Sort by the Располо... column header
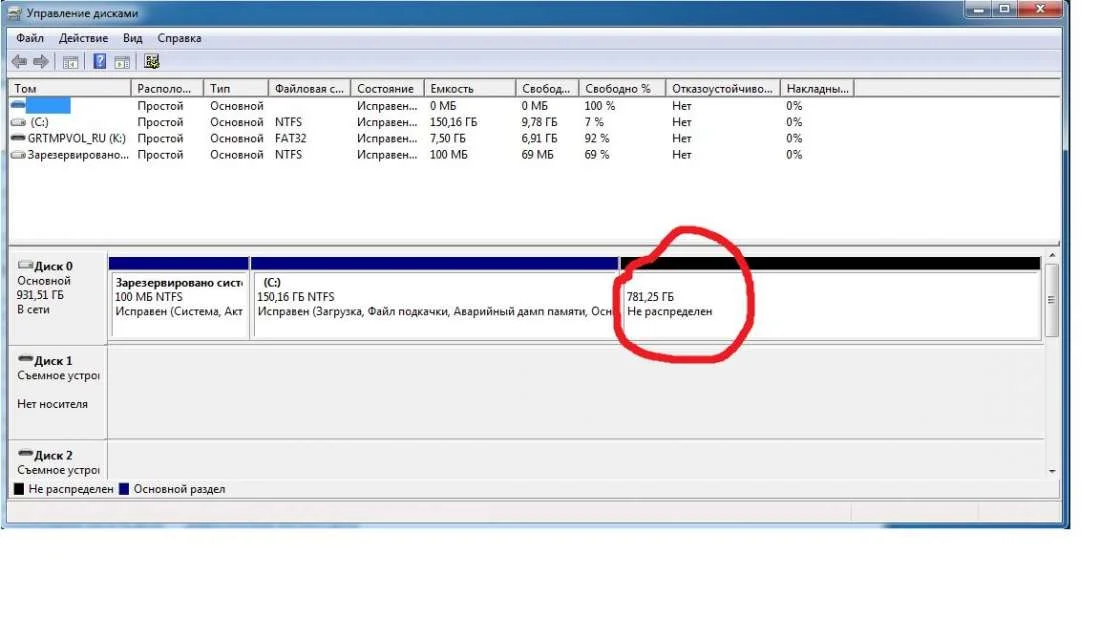The image size is (1100, 619). point(167,88)
